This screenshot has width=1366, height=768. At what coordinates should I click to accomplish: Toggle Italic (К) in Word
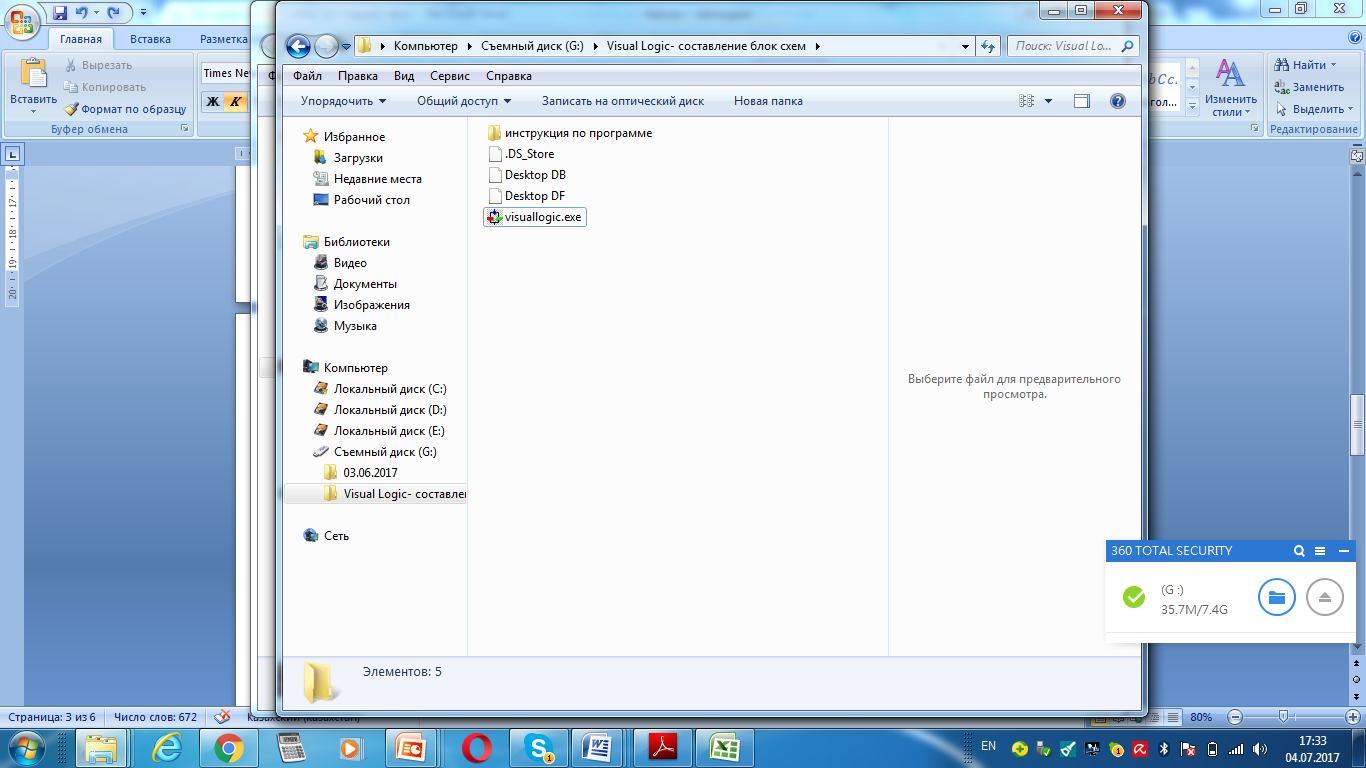235,101
